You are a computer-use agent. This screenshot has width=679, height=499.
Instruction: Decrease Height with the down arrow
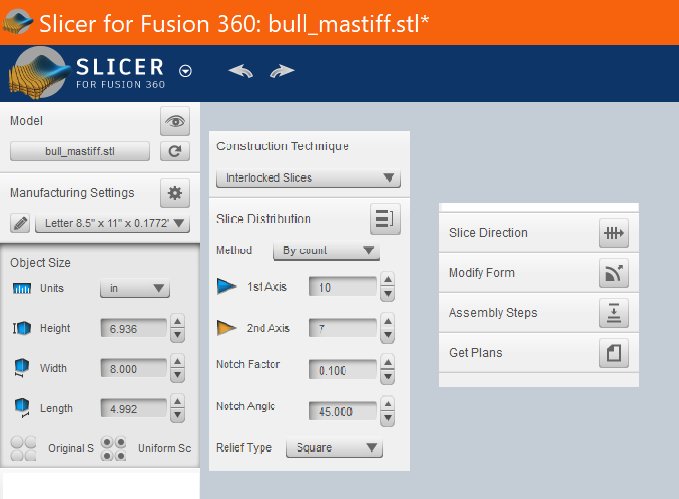point(178,336)
